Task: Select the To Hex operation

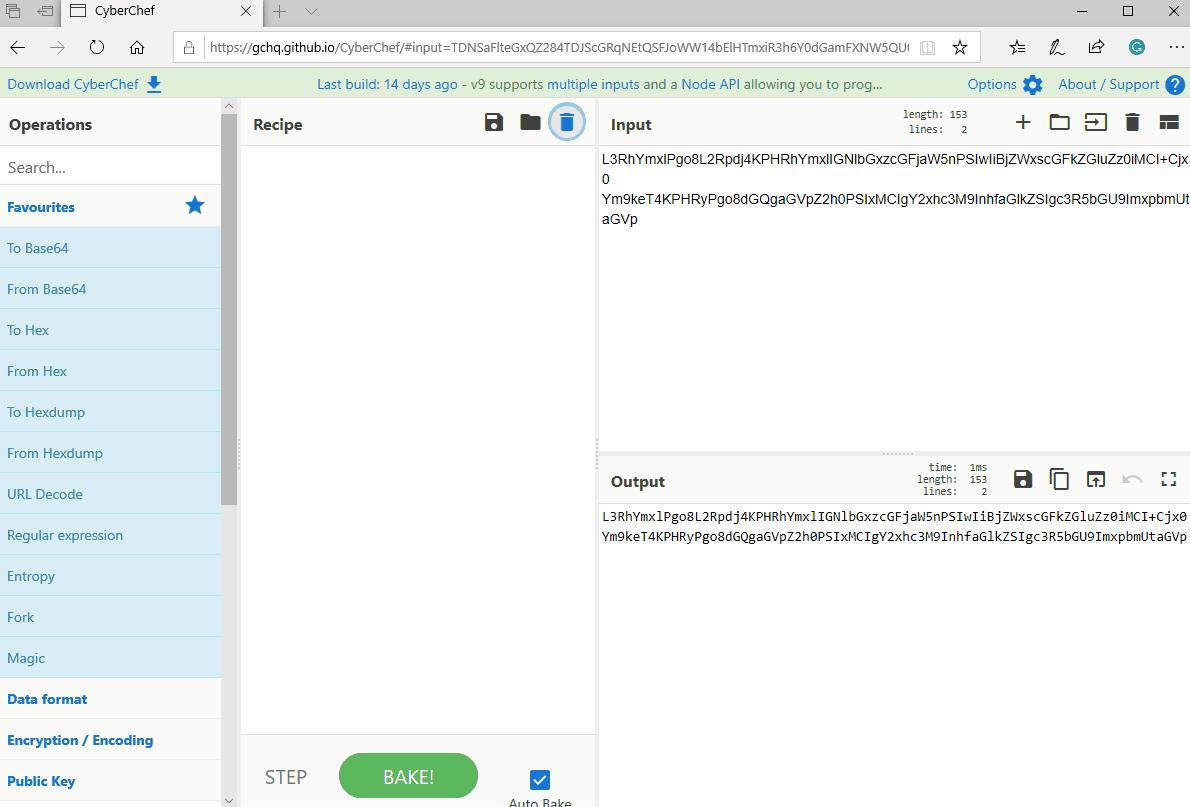Action: [x=110, y=330]
